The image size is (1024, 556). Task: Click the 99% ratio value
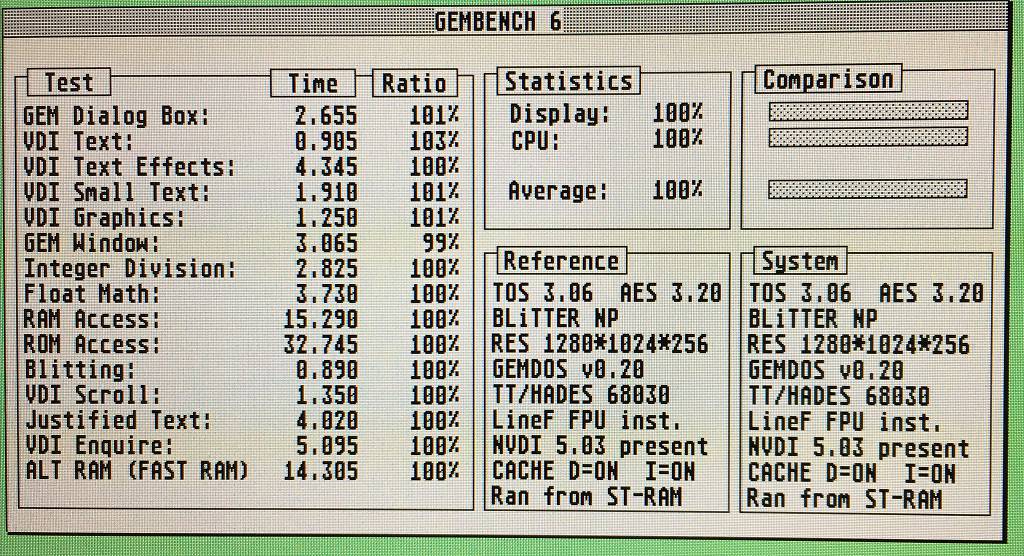tap(441, 244)
